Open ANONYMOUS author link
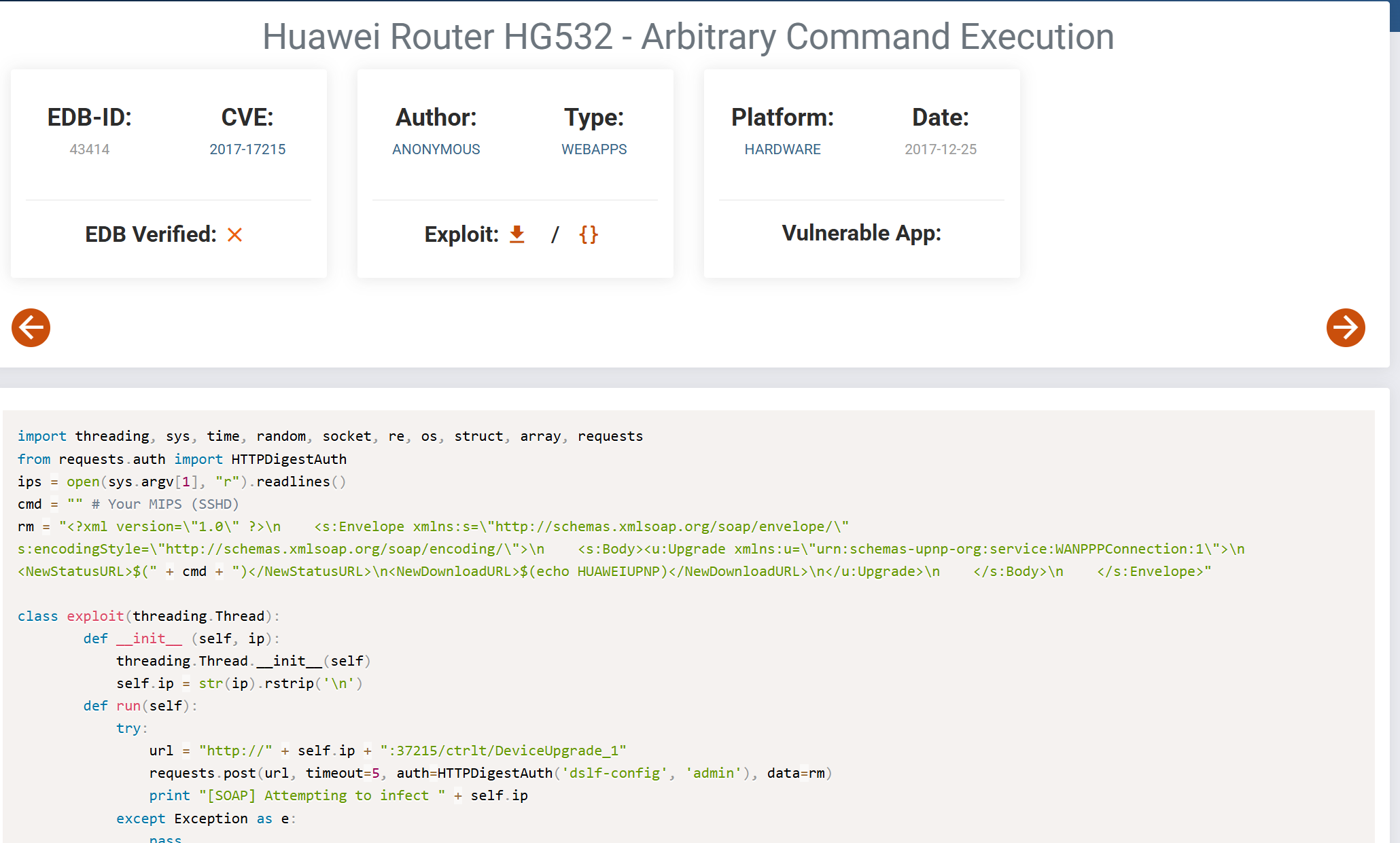 tap(436, 149)
